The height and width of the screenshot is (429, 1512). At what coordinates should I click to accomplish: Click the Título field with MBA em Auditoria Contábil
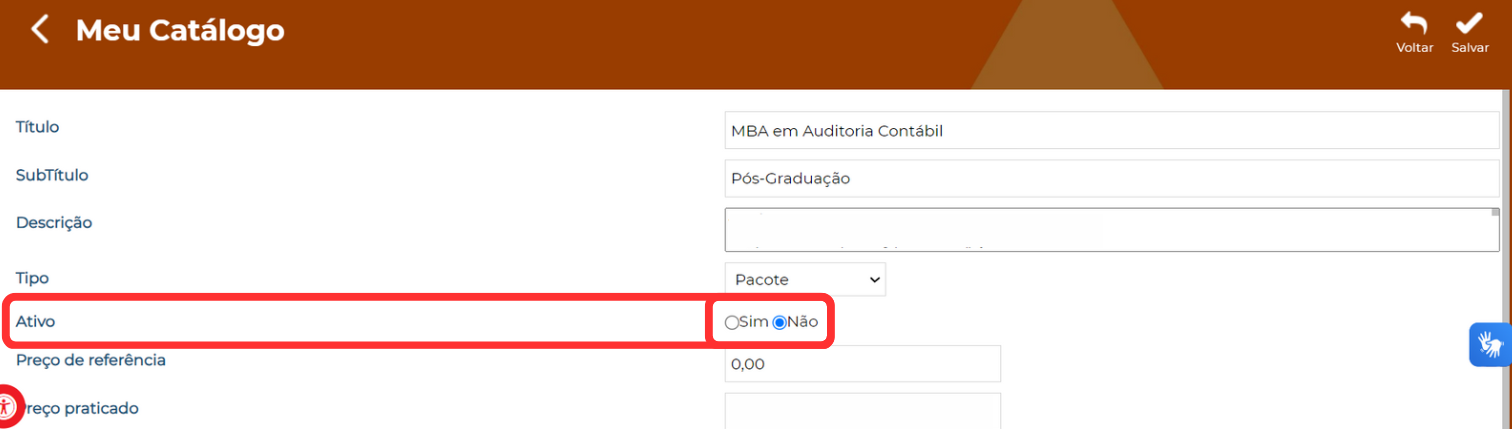point(1112,130)
